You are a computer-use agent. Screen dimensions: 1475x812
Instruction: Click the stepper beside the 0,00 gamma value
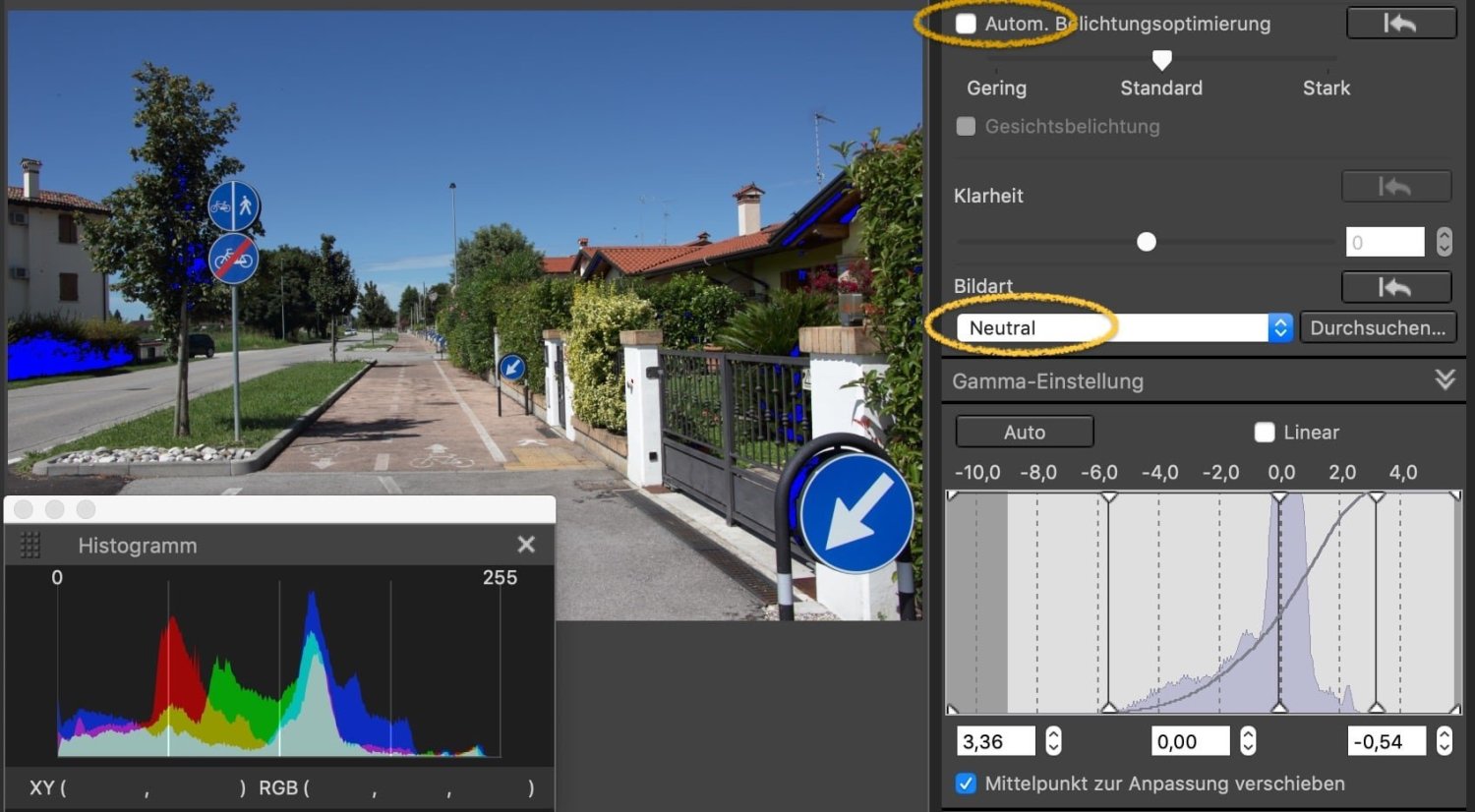[x=1248, y=741]
